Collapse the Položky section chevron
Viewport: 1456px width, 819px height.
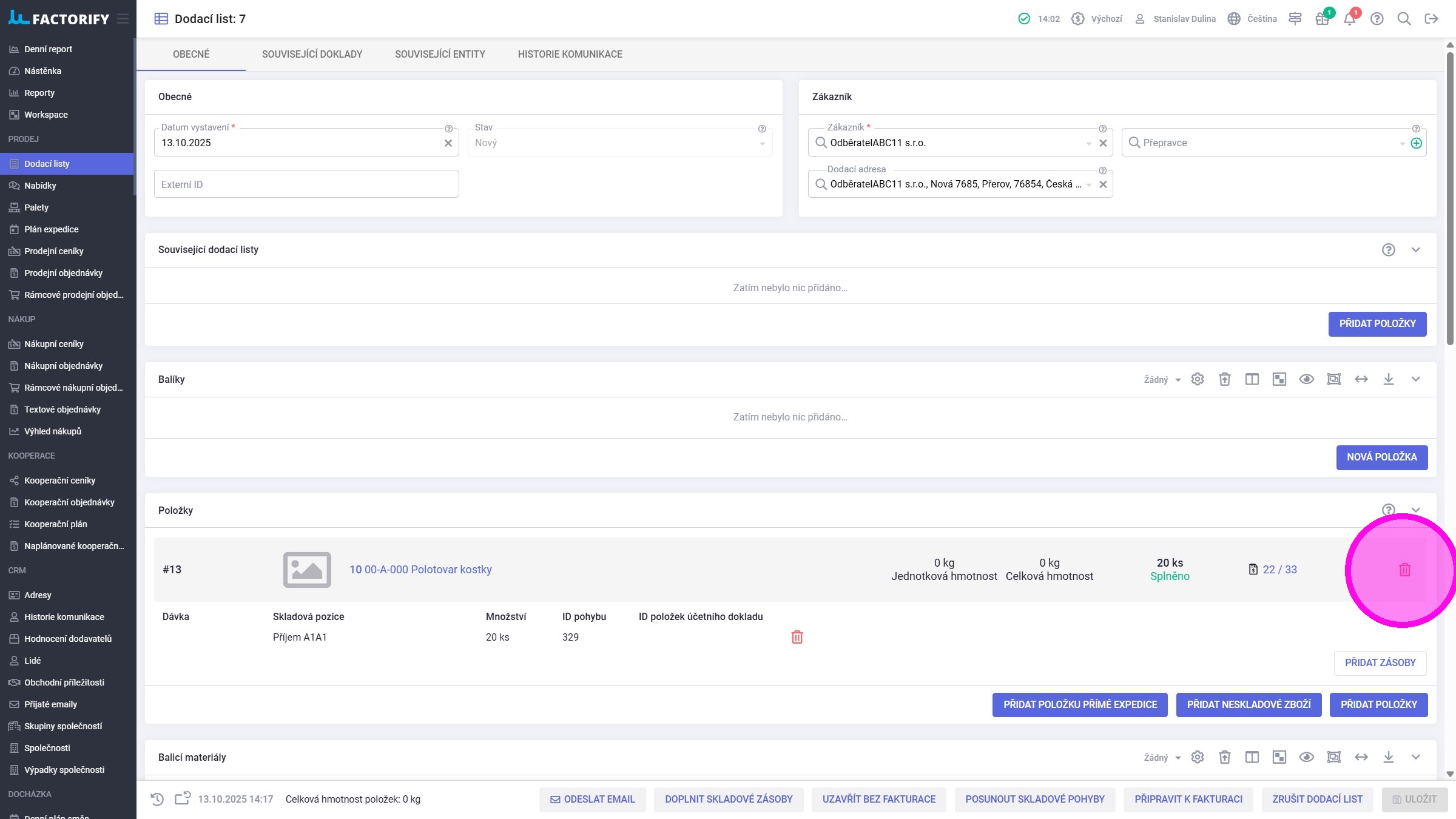1415,510
